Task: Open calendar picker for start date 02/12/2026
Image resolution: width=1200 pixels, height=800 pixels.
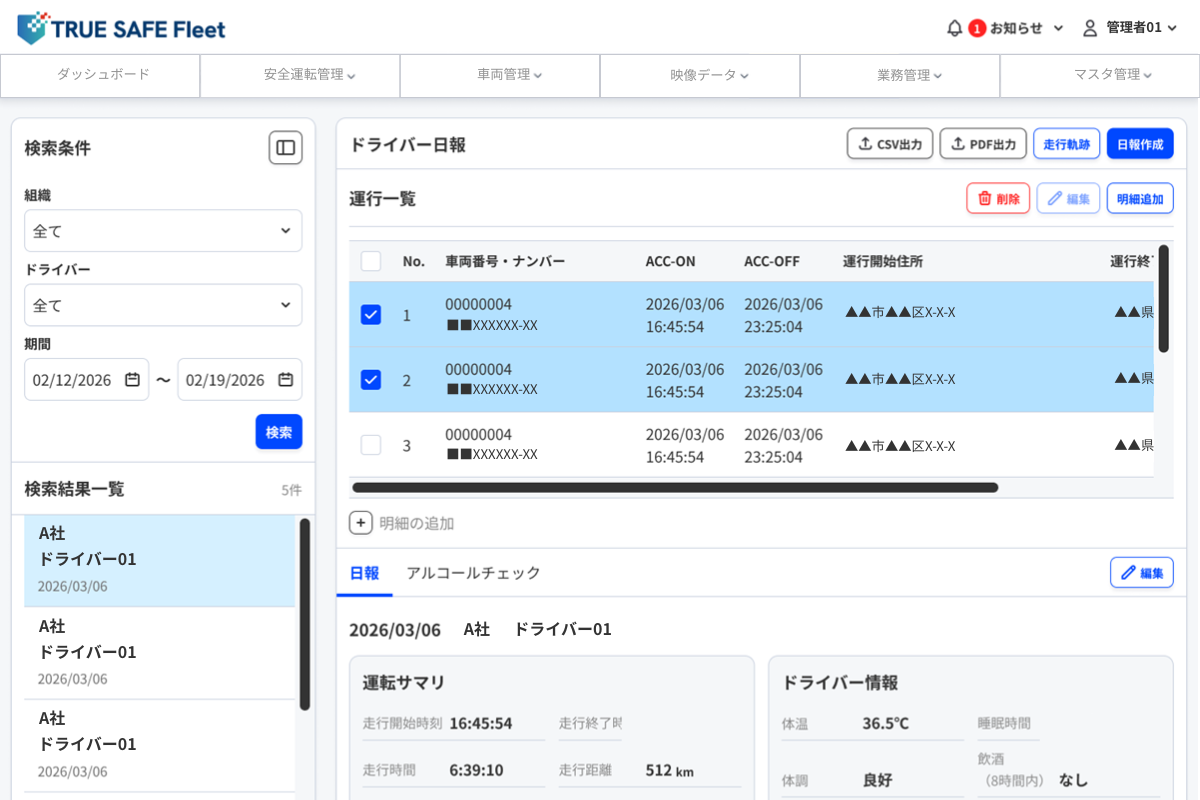Action: pyautogui.click(x=132, y=380)
